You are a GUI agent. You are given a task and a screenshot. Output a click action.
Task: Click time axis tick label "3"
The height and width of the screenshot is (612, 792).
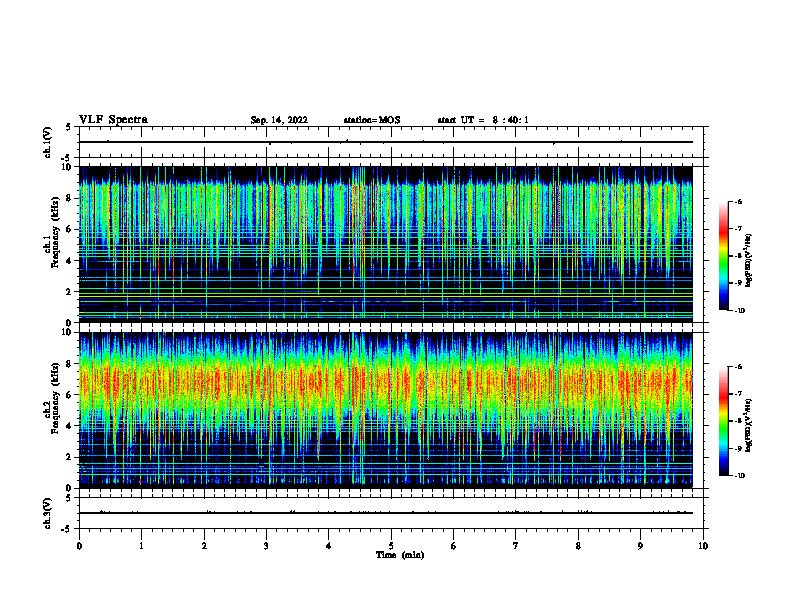pos(266,546)
